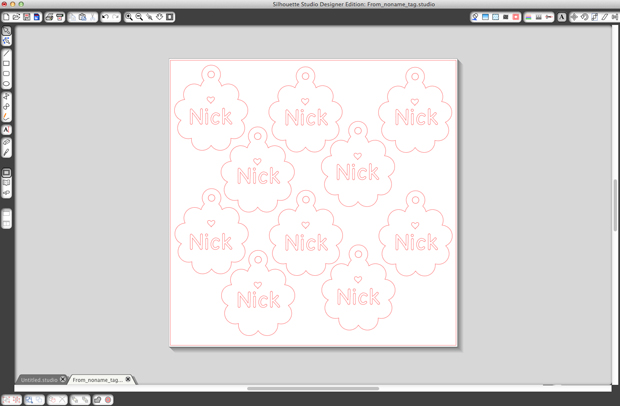Screen dimensions: 620x406
Task: Open the red Line Style panel
Action: 516,17
